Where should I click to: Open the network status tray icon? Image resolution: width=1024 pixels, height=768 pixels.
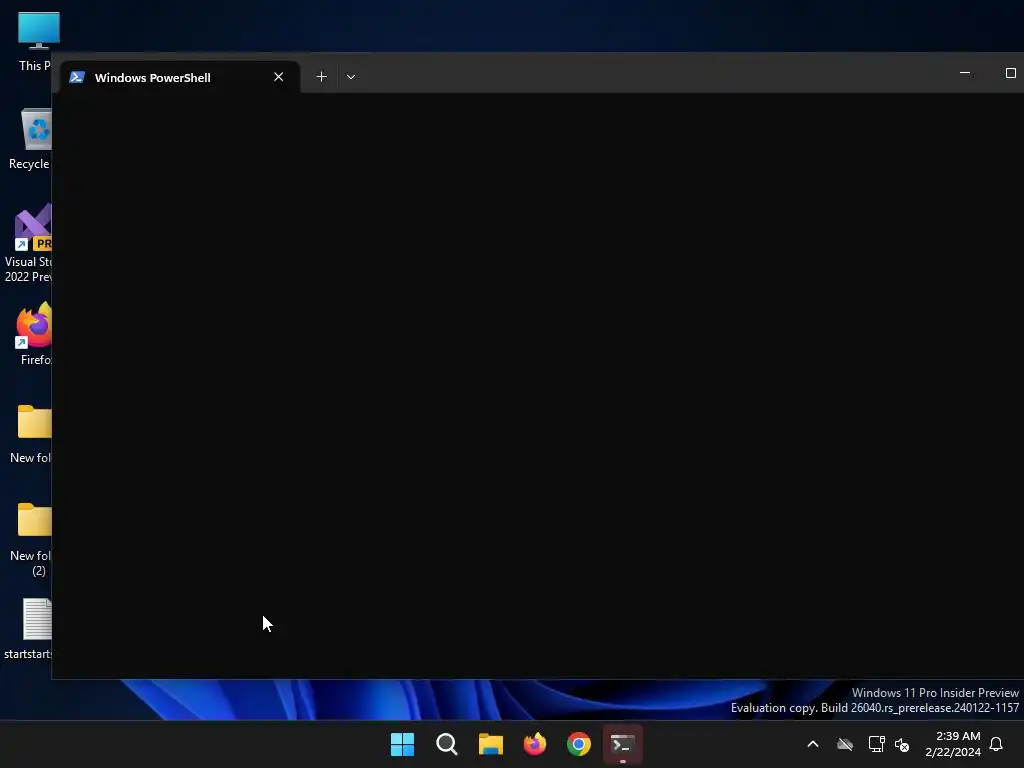tap(876, 744)
